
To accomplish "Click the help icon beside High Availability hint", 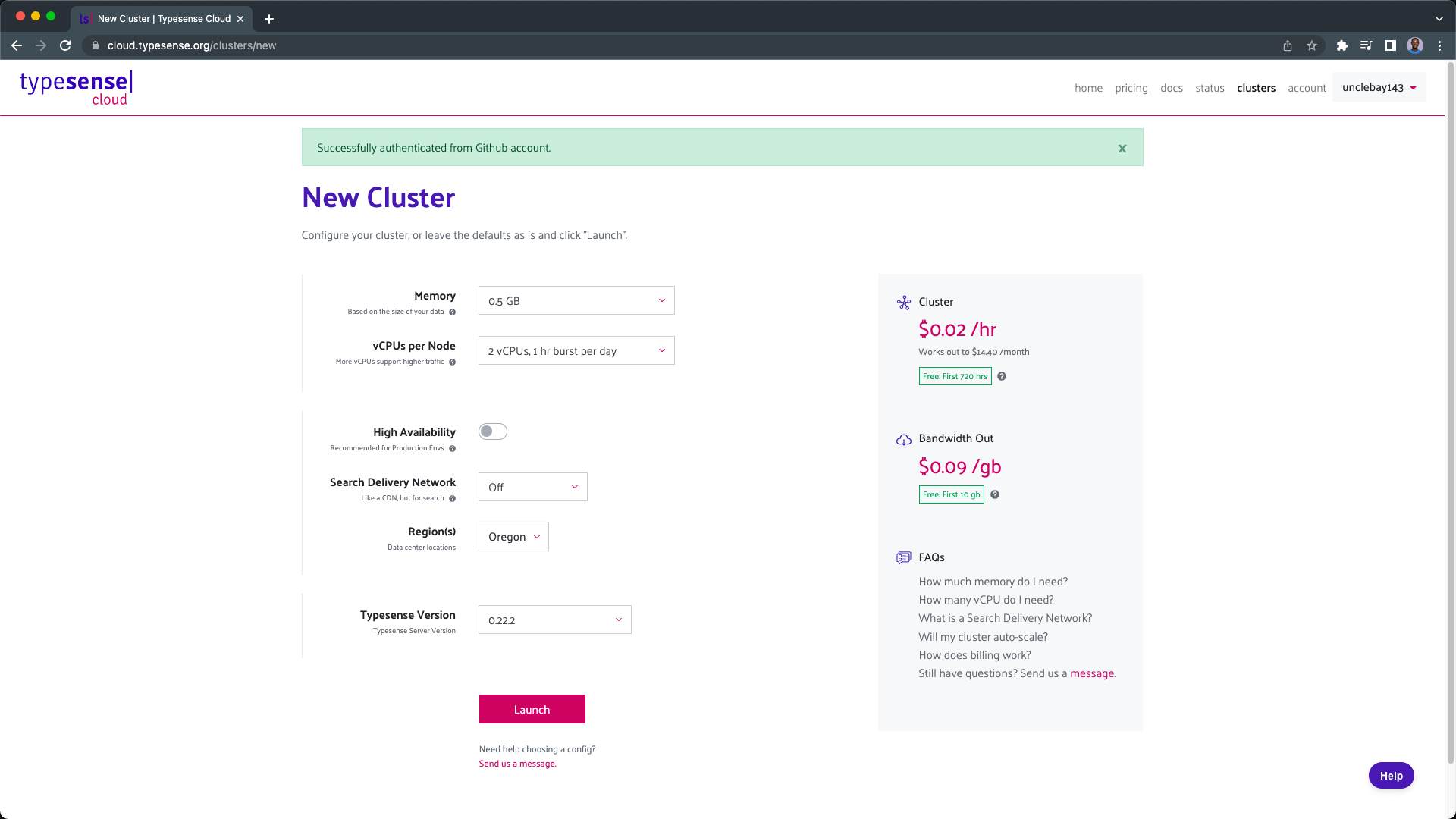I will [453, 449].
